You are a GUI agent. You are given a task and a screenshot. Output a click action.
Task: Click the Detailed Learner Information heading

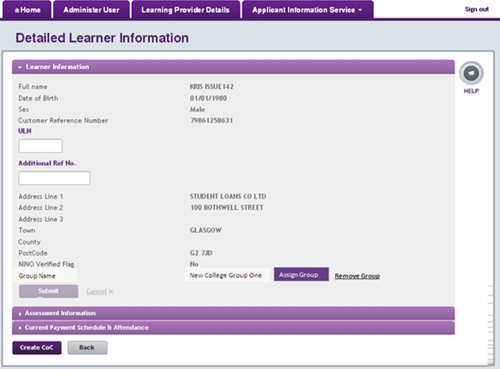102,38
